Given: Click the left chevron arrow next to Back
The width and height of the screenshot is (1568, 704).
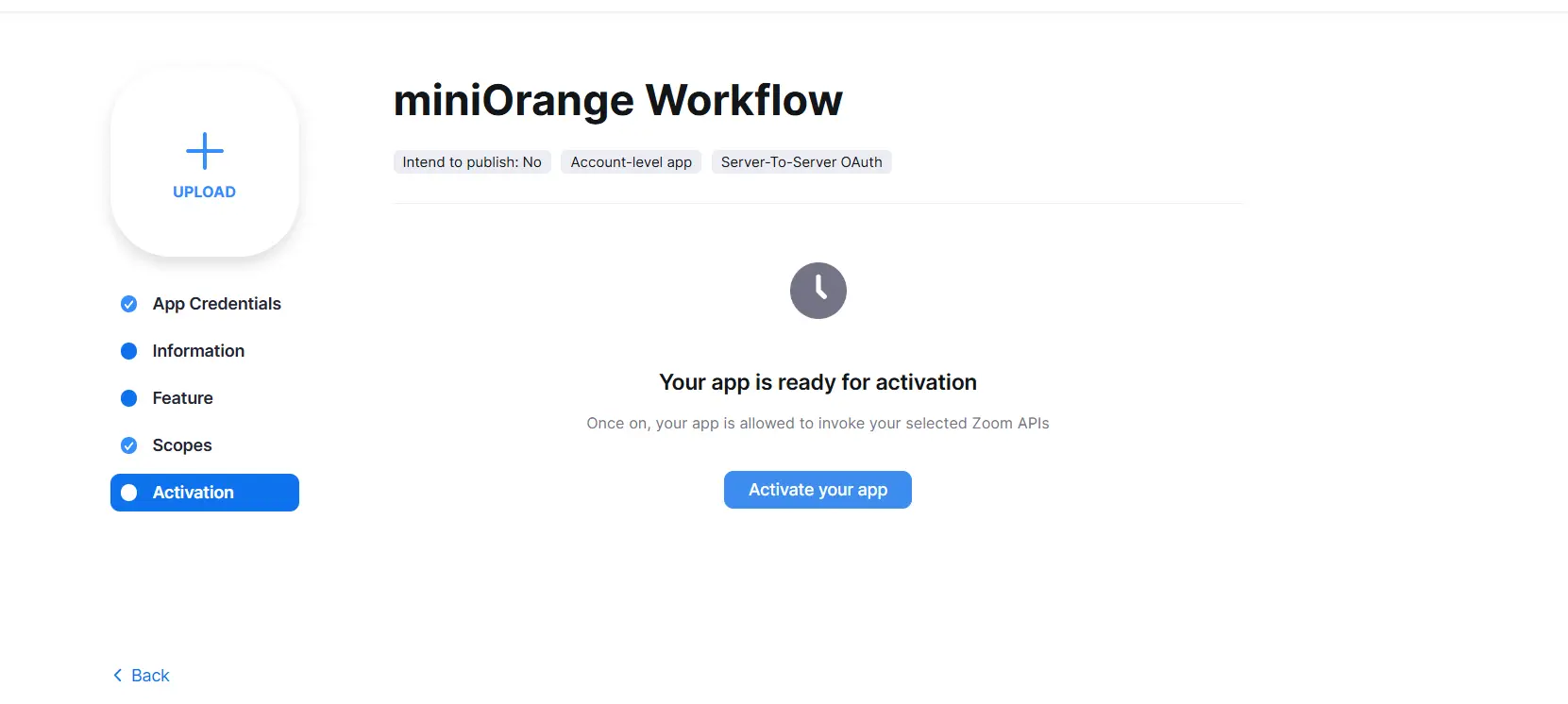Looking at the screenshot, I should [118, 675].
